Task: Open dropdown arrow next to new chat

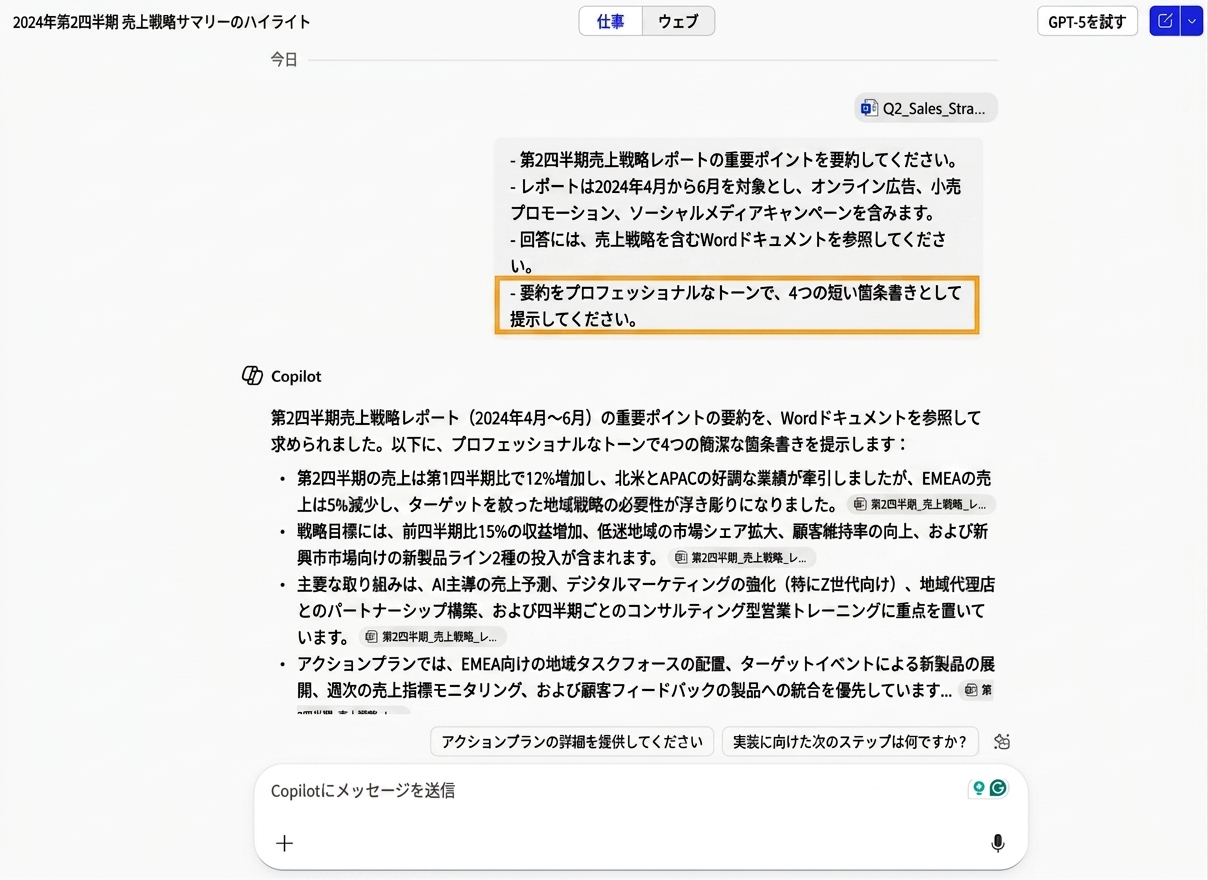Action: pos(1191,21)
